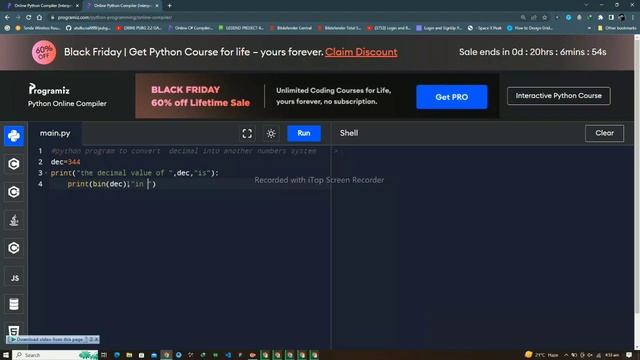Switch to the first browser tab
640x360 pixels.
[x=42, y=6]
